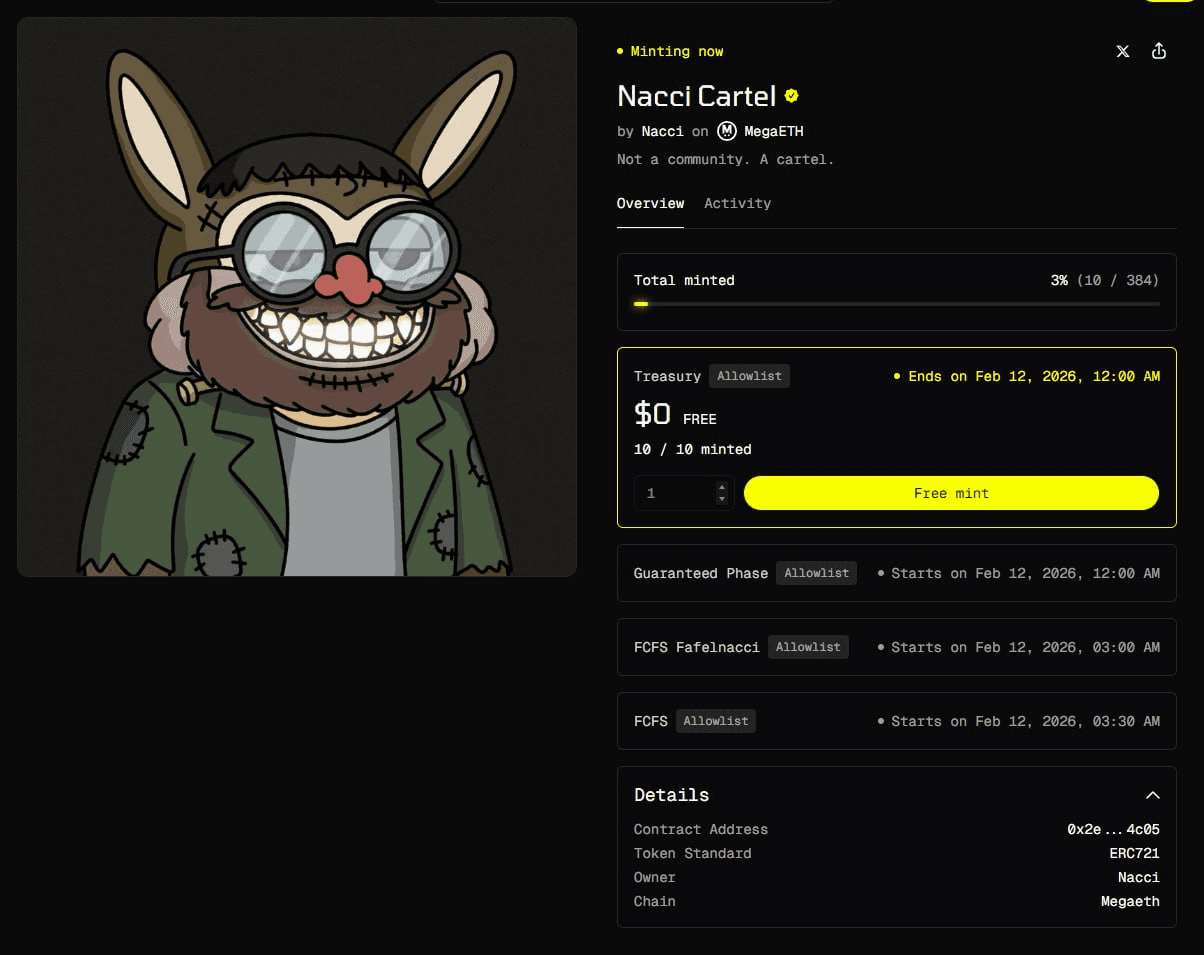Open the Nacci creator link
The image size is (1204, 955).
662,131
